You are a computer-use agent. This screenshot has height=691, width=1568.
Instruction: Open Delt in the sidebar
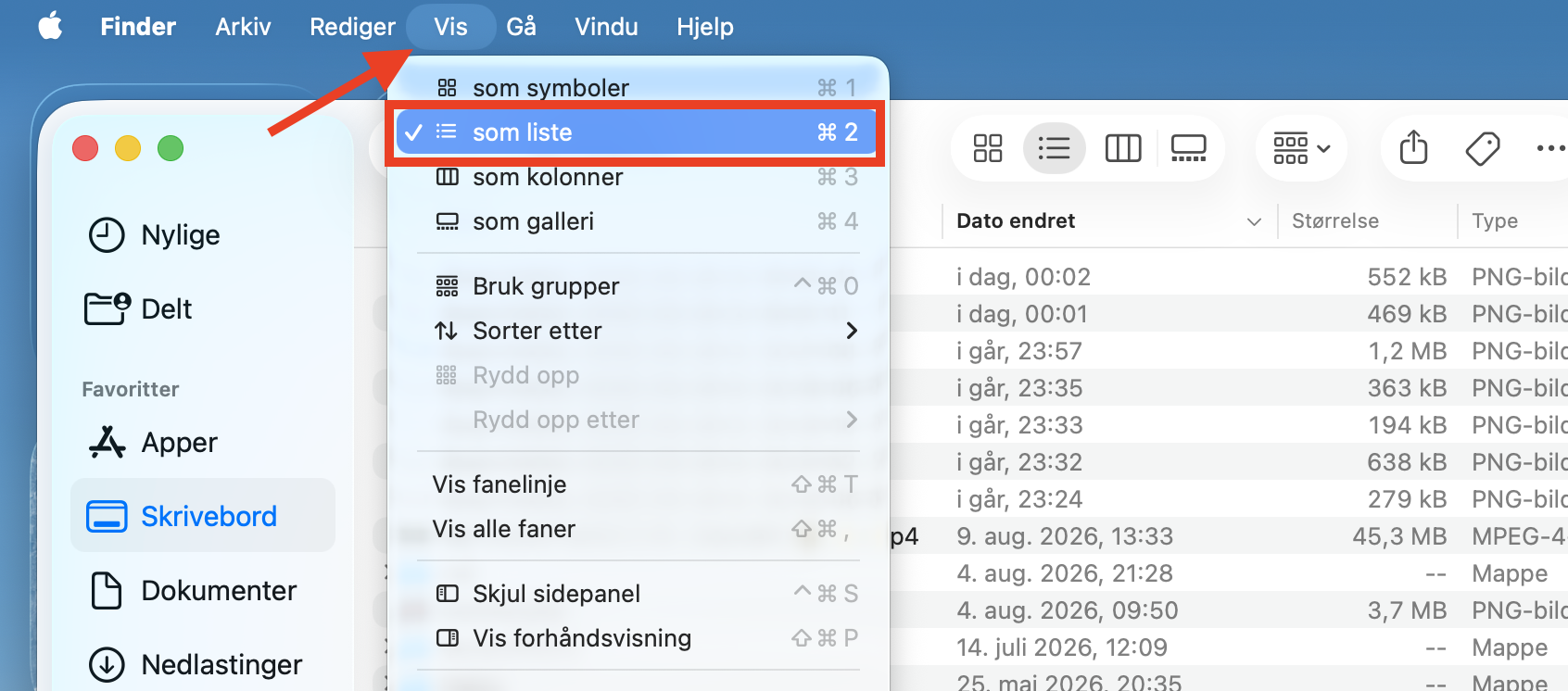(x=203, y=308)
